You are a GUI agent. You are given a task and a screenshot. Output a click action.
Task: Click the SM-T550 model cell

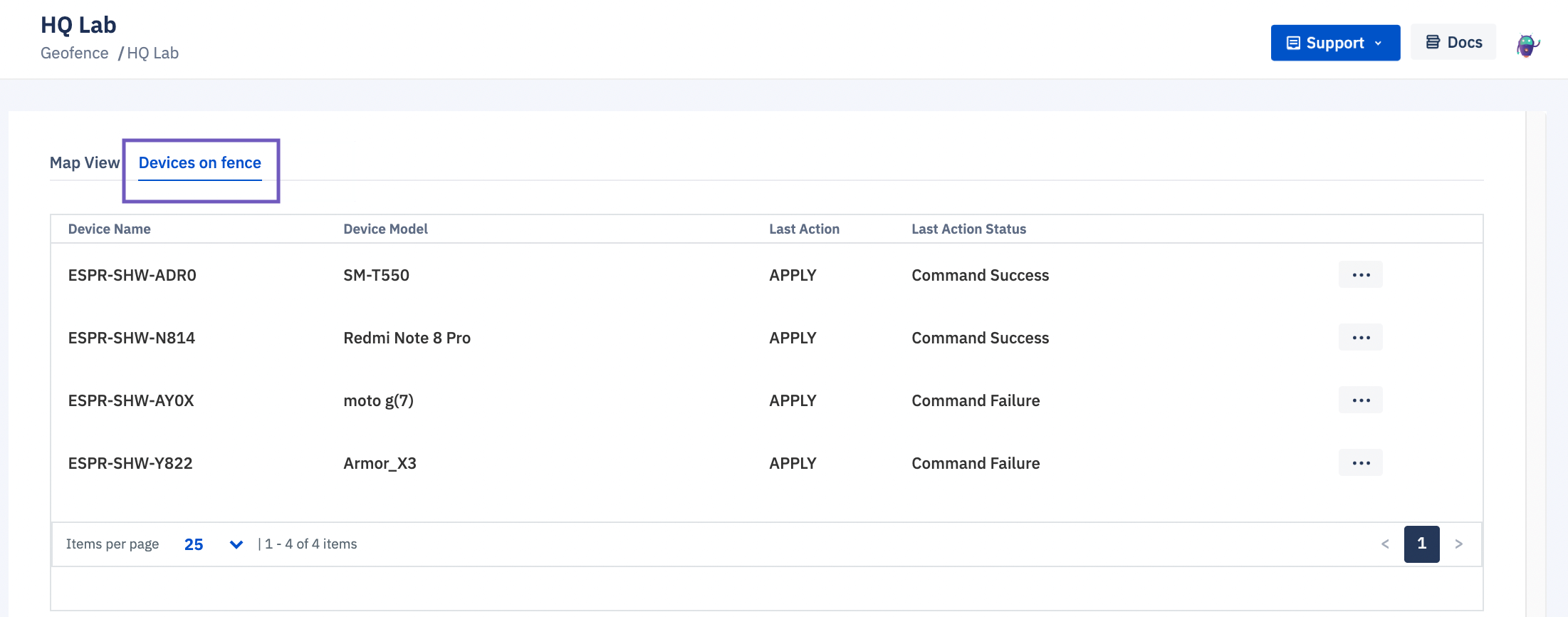[376, 275]
